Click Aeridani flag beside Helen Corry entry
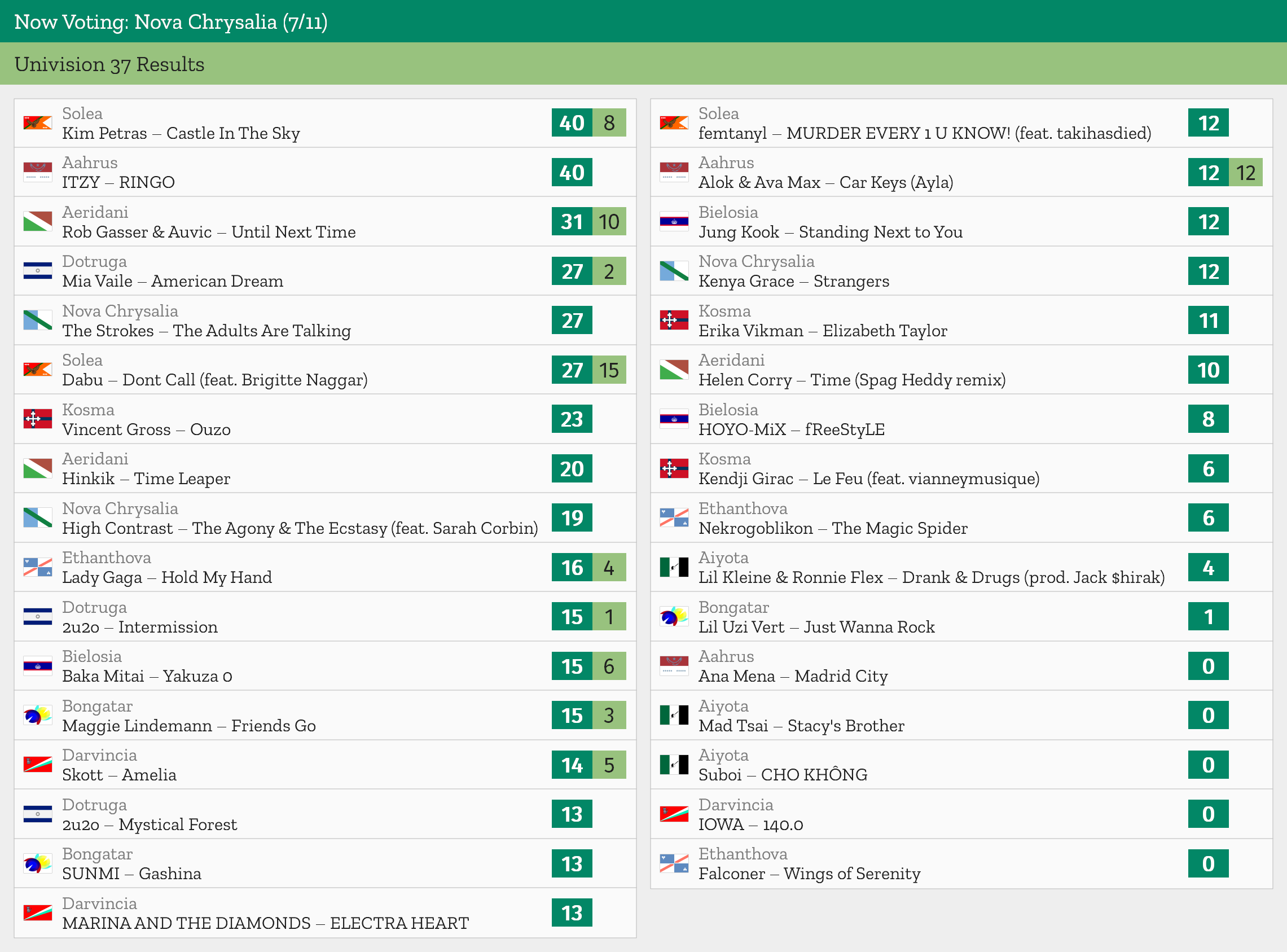The image size is (1287, 952). point(674,370)
